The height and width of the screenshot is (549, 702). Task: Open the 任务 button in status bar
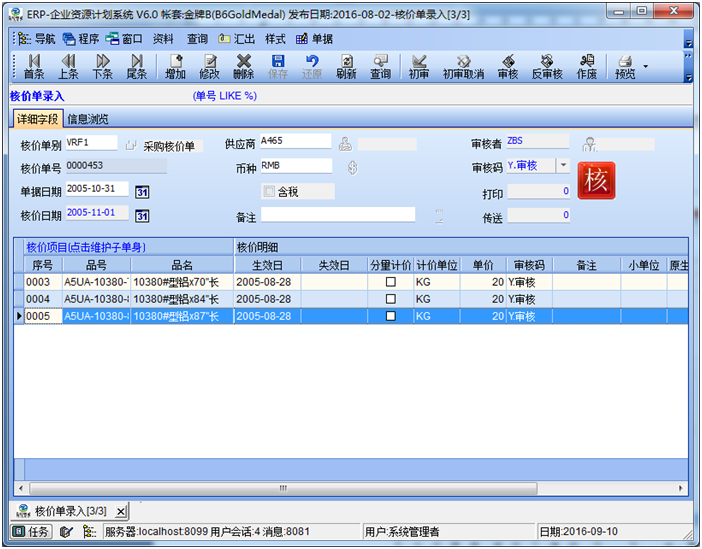(31, 532)
